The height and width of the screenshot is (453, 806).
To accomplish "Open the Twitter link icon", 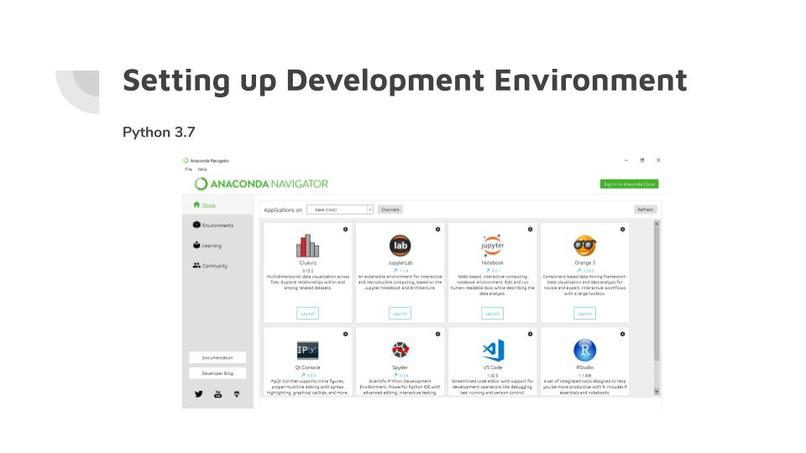I will coord(199,394).
